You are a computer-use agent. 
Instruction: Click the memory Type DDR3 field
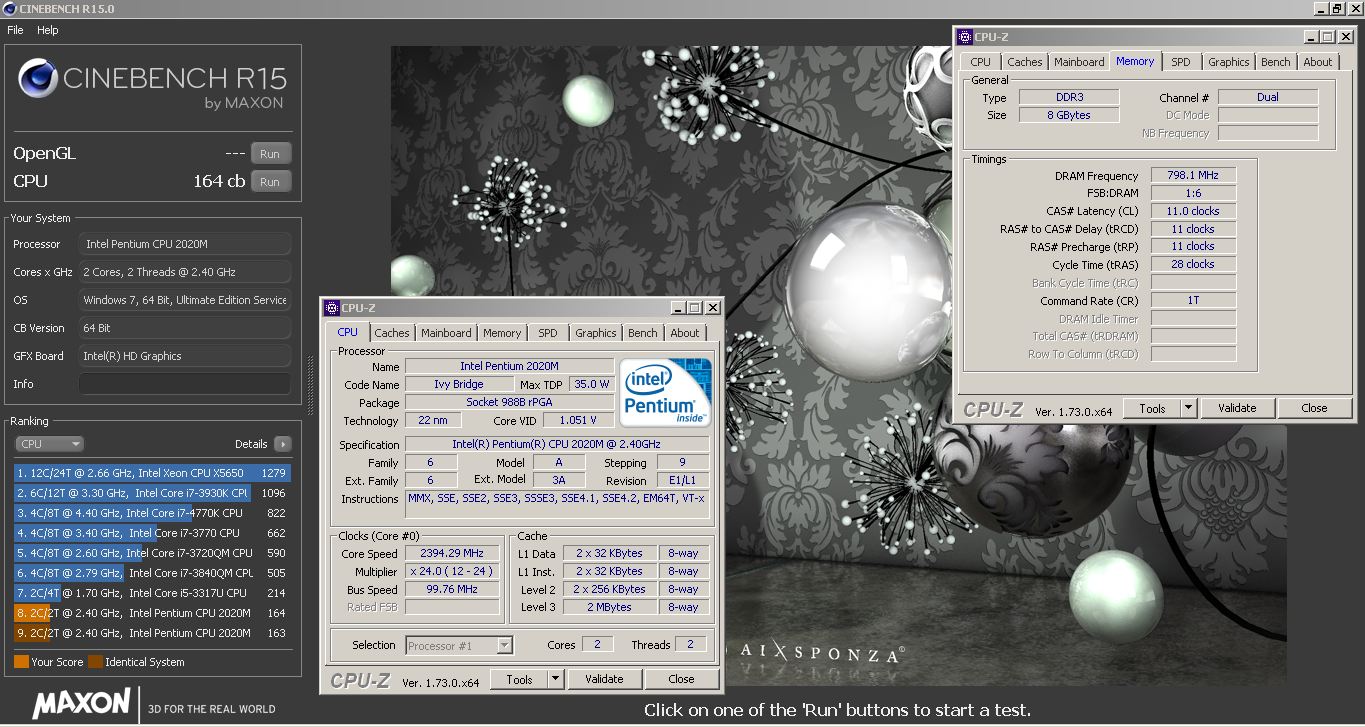(x=1068, y=98)
